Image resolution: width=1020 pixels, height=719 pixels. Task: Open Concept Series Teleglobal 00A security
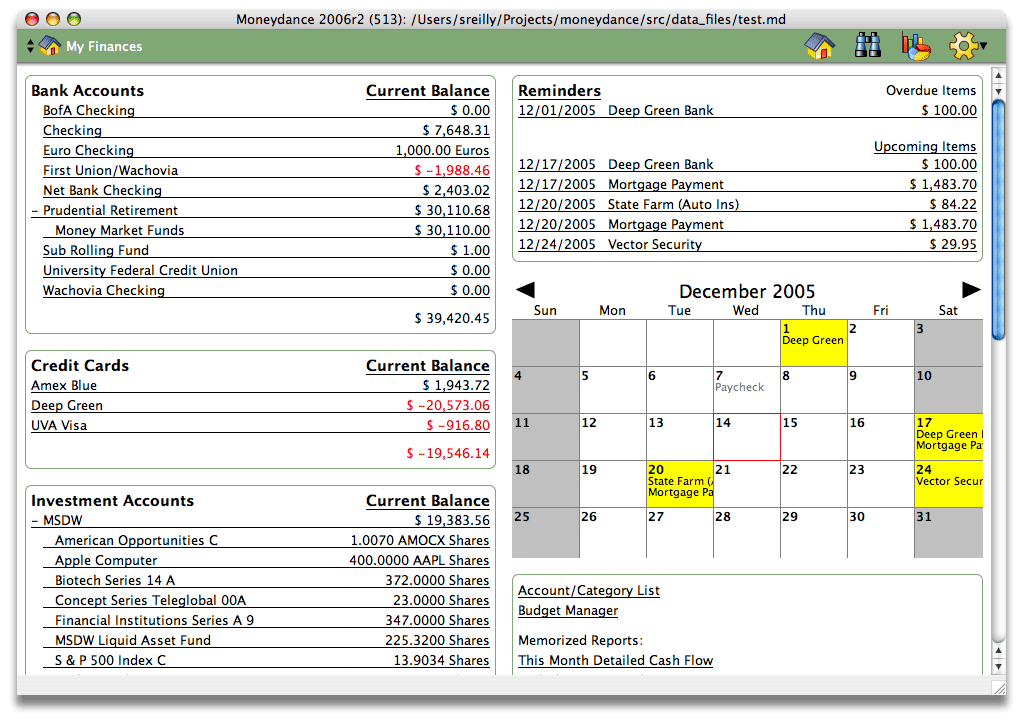tap(150, 601)
